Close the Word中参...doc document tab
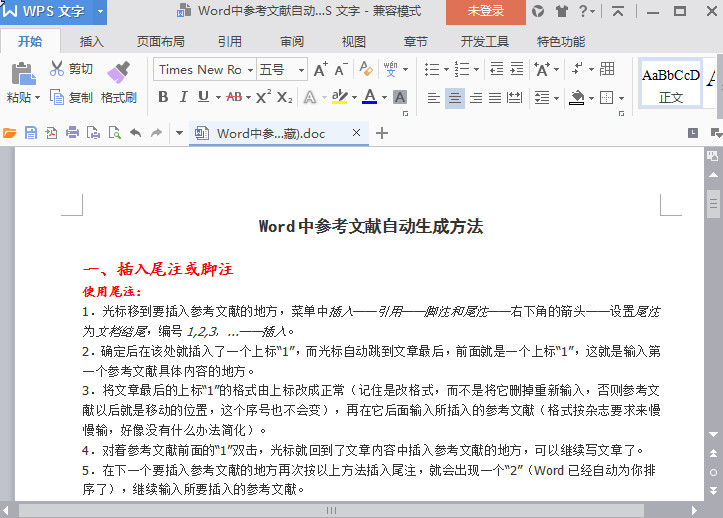Image resolution: width=723 pixels, height=518 pixels. pyautogui.click(x=356, y=133)
